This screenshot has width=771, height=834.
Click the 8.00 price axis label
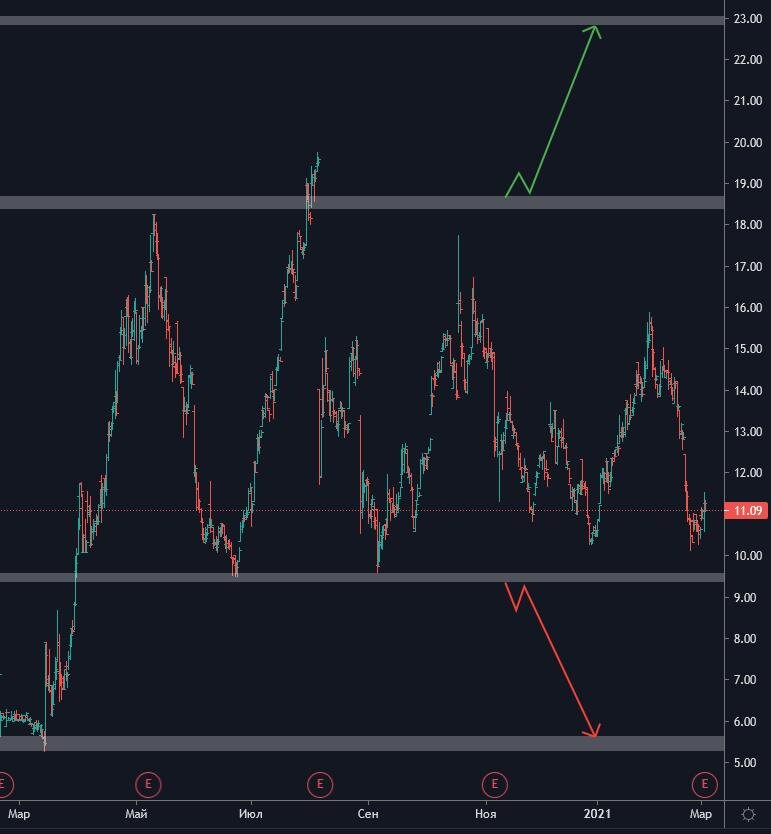[x=744, y=638]
